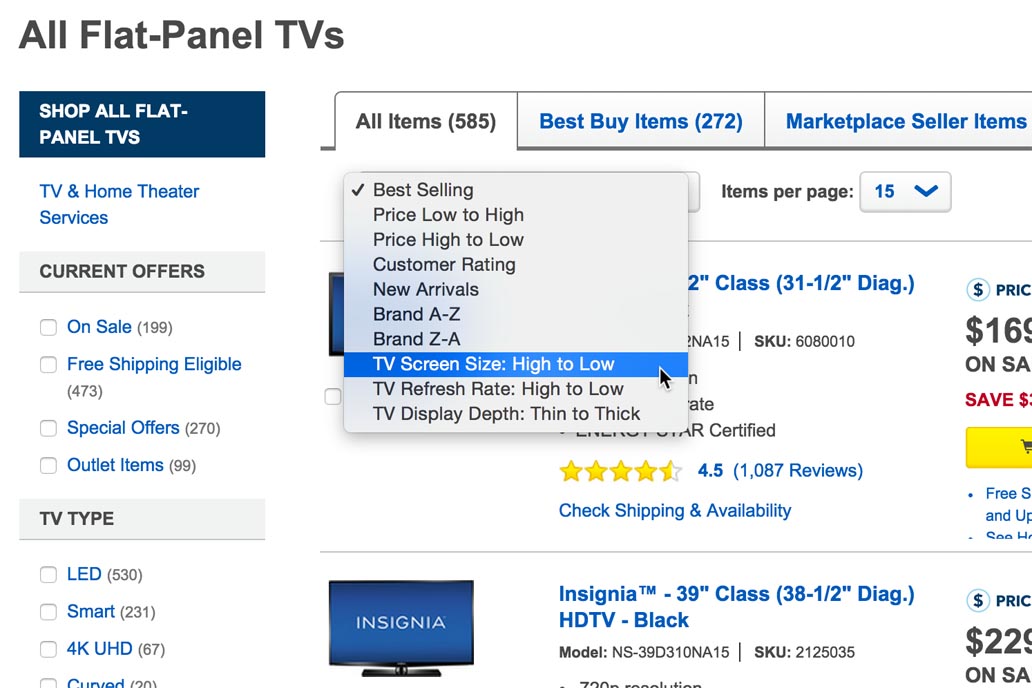Choose Customer Rating from the sort list
Viewport: 1032px width, 688px height.
[x=444, y=264]
